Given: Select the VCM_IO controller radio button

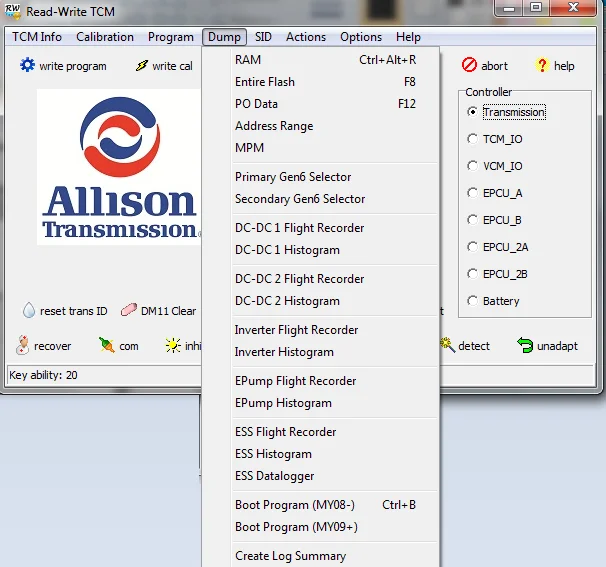Looking at the screenshot, I should pos(472,166).
